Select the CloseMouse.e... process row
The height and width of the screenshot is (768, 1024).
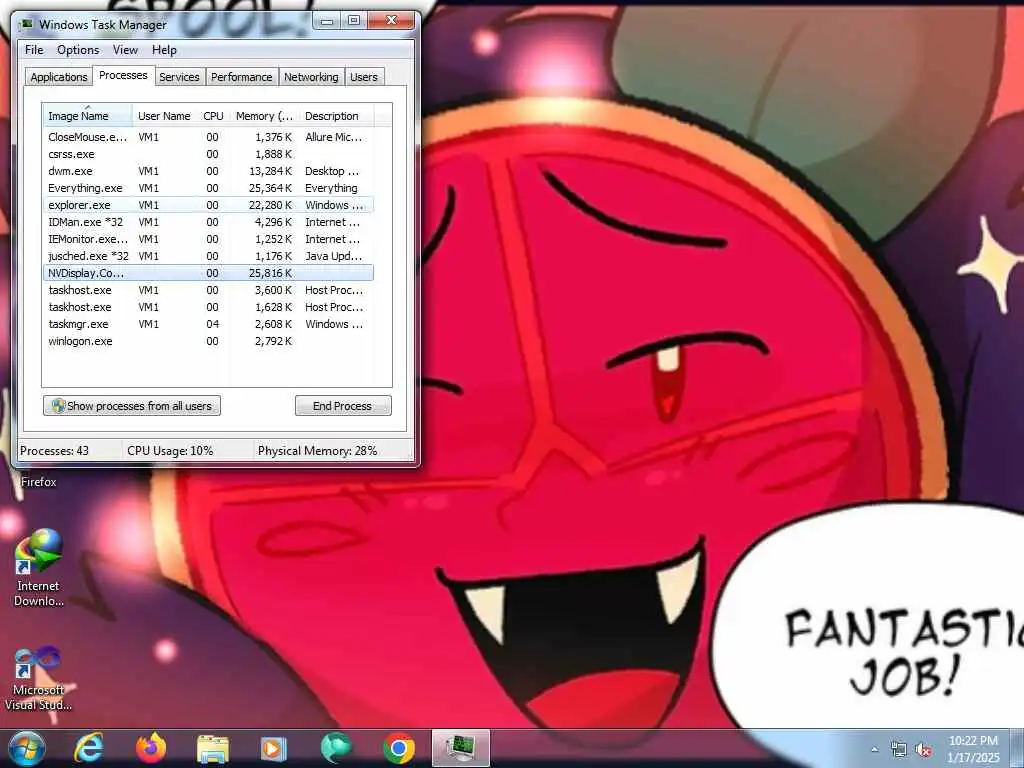click(x=208, y=137)
